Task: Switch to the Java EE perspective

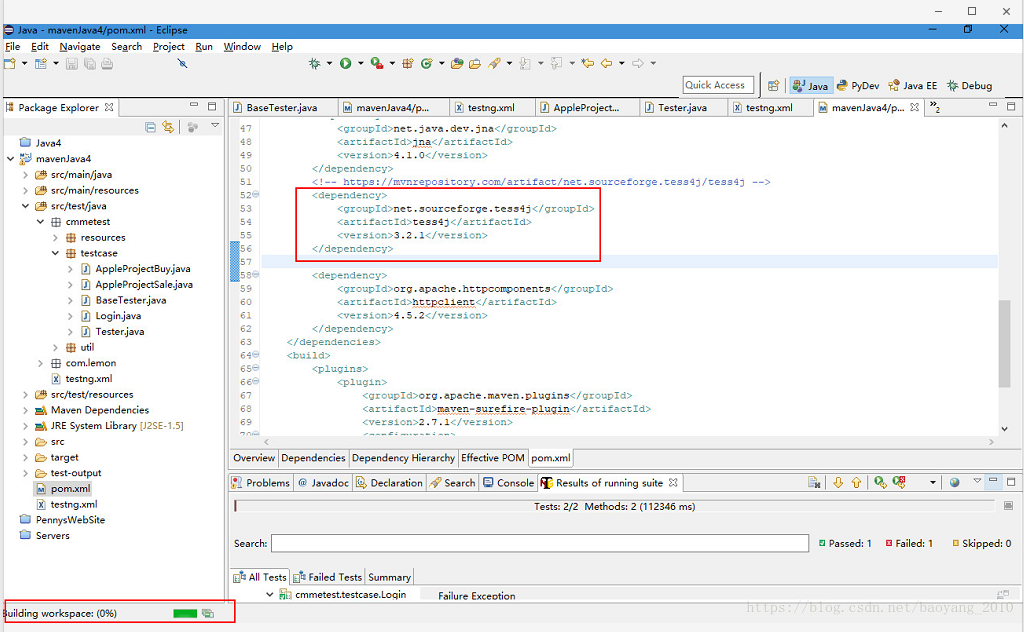Action: 912,86
